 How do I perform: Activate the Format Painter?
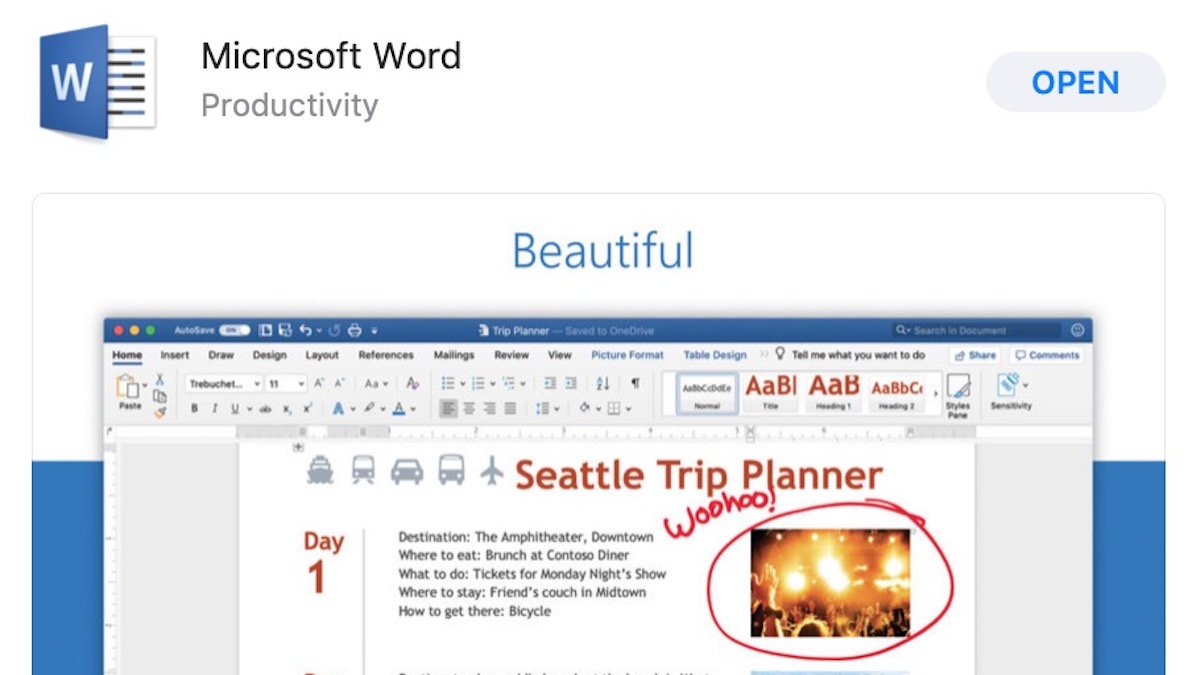click(160, 410)
